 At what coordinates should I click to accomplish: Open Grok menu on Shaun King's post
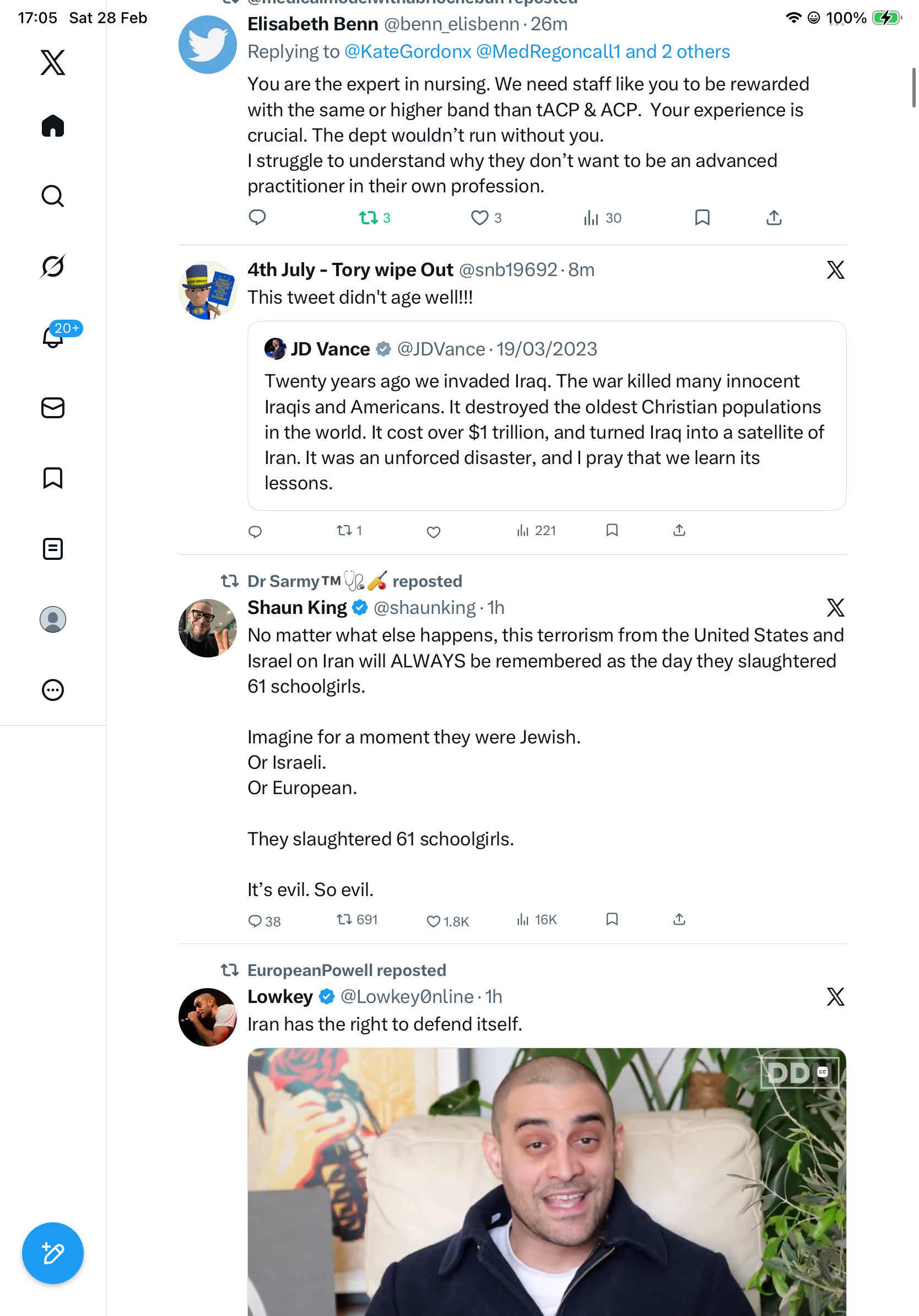pyautogui.click(x=835, y=607)
